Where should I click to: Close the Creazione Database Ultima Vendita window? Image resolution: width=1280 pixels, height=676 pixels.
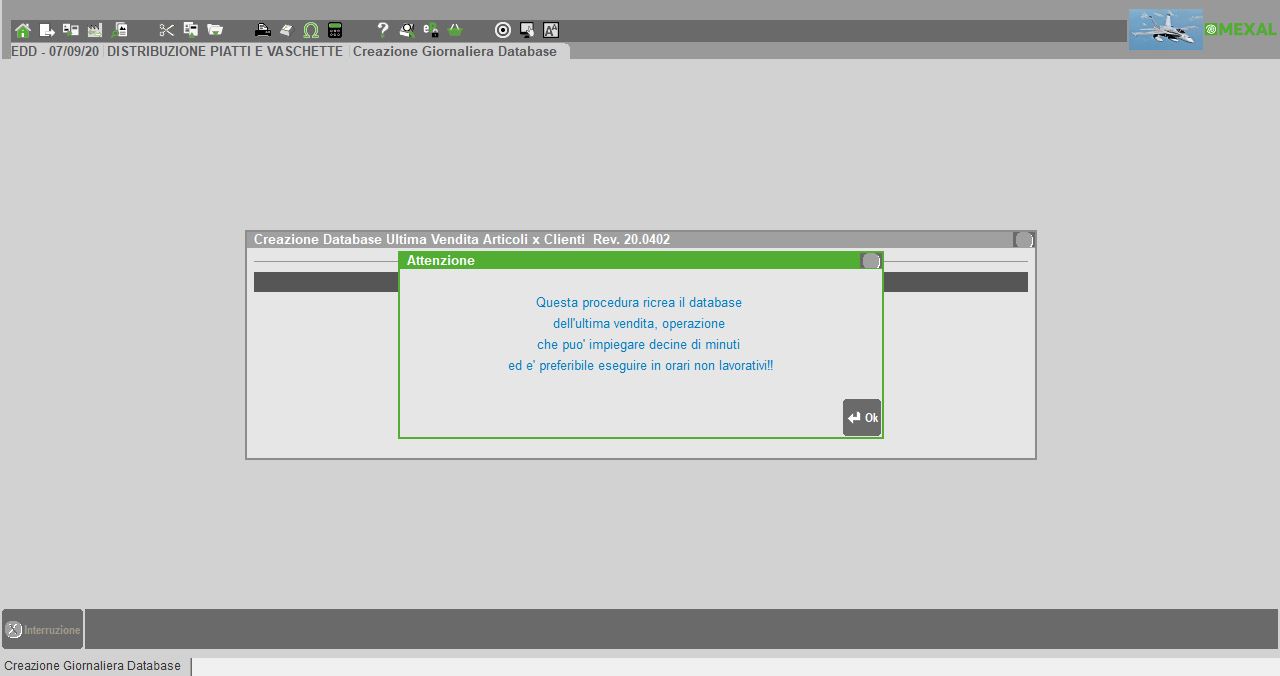[1023, 240]
